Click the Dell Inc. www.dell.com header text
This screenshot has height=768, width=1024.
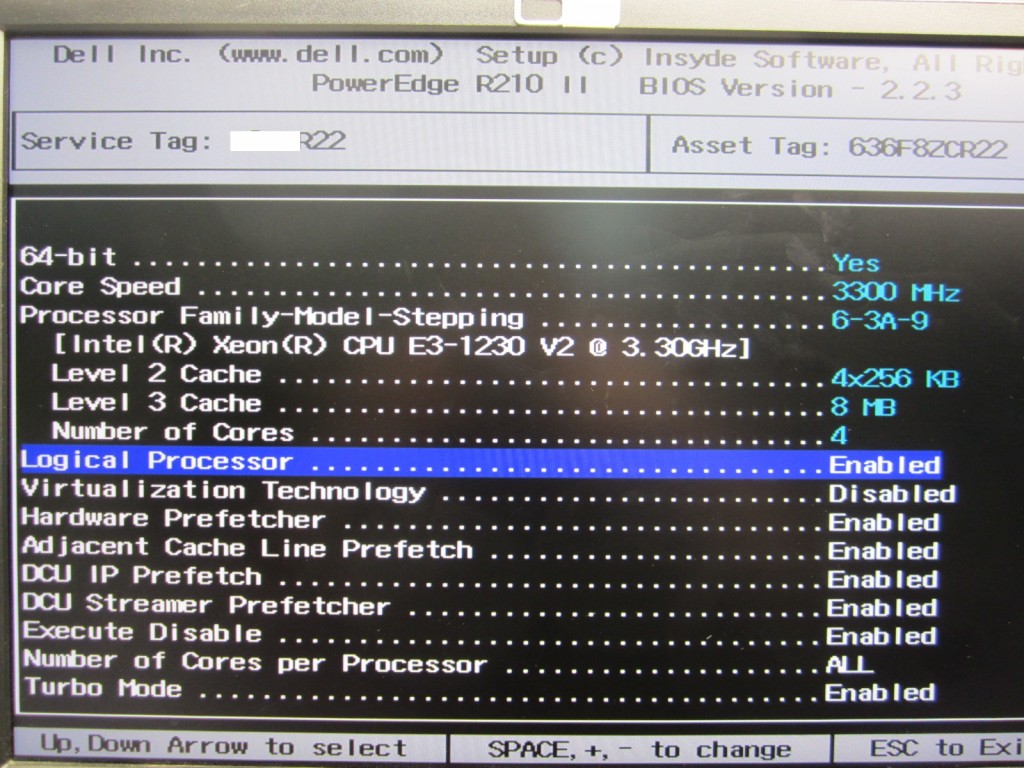pyautogui.click(x=248, y=54)
